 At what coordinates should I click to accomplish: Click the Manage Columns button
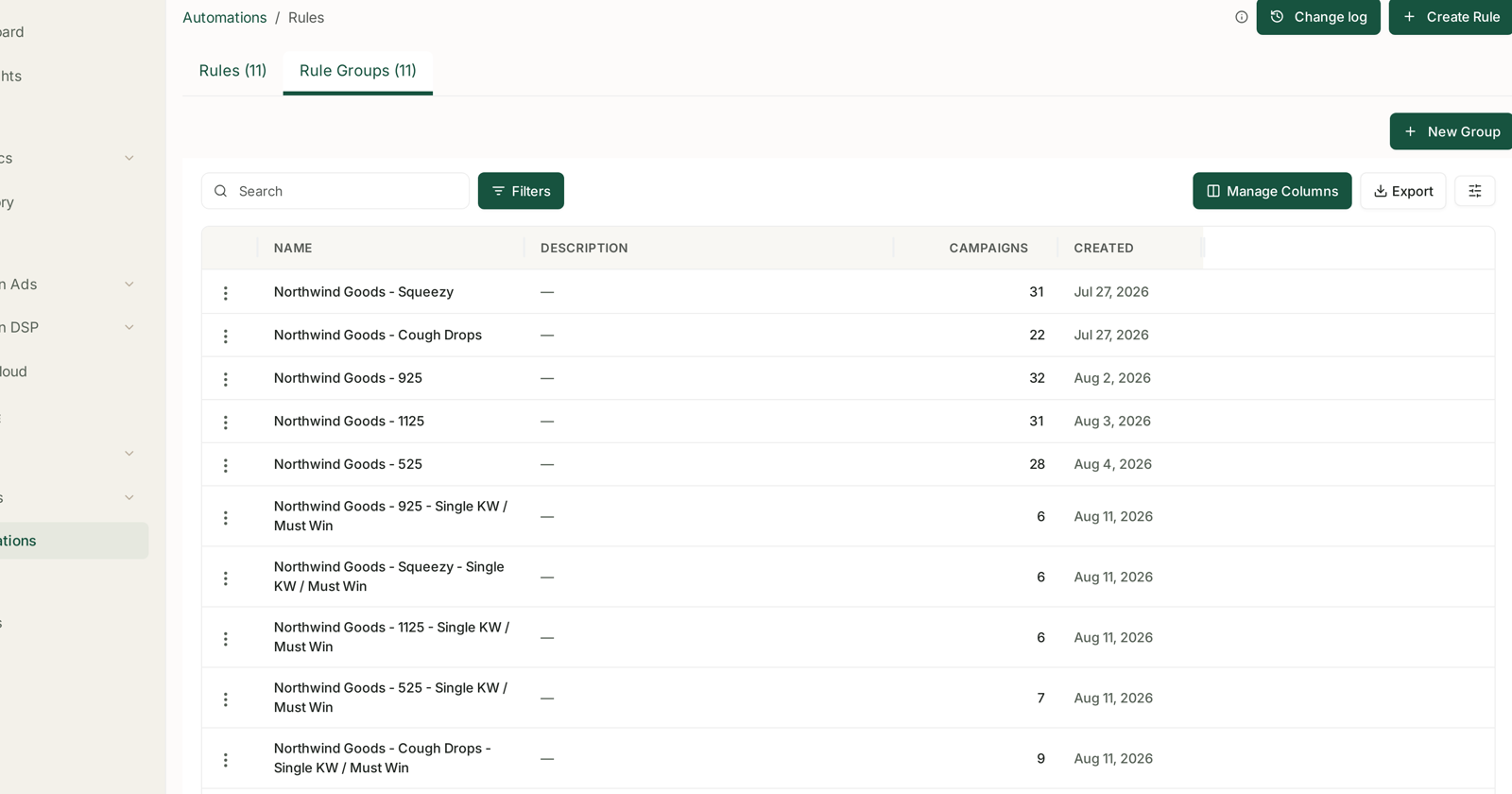pos(1272,191)
